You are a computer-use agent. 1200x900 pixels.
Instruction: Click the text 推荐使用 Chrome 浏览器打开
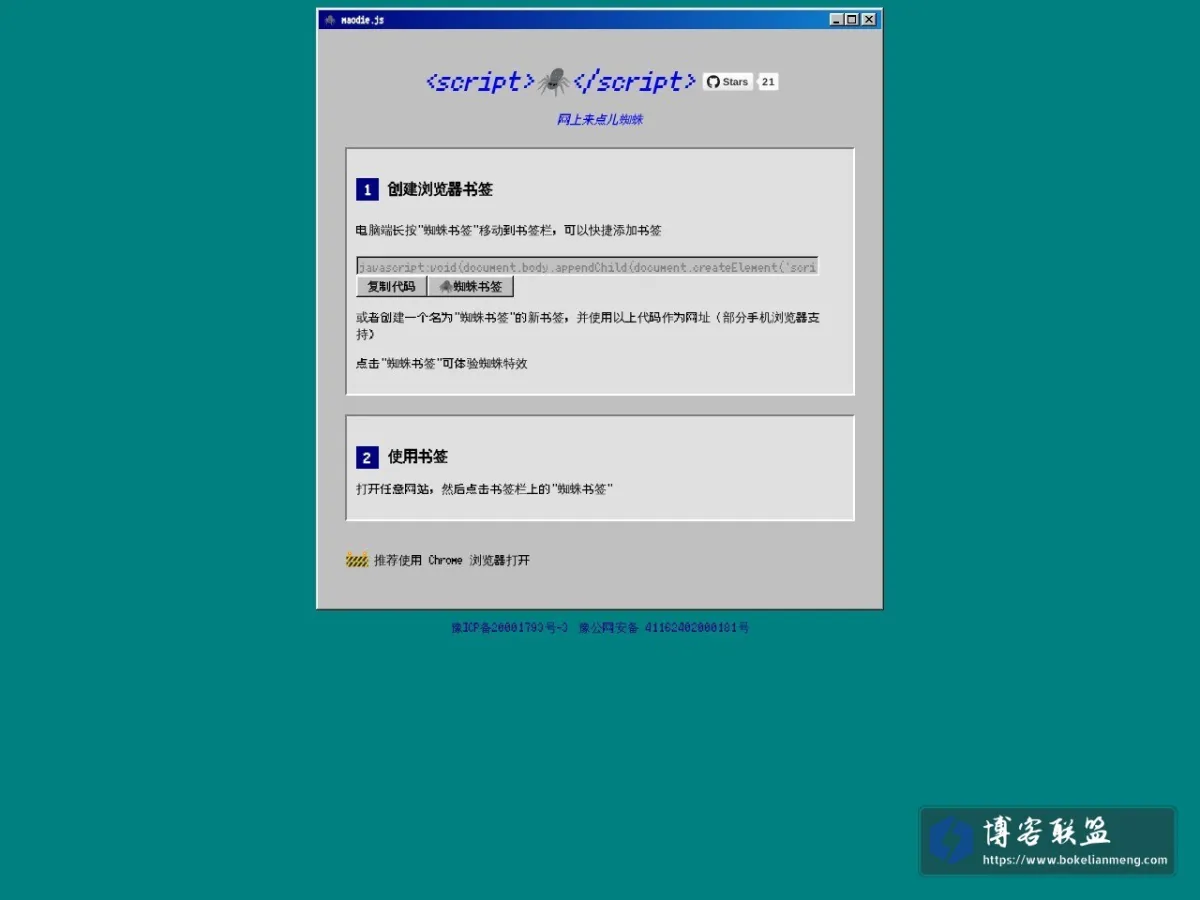pos(452,561)
